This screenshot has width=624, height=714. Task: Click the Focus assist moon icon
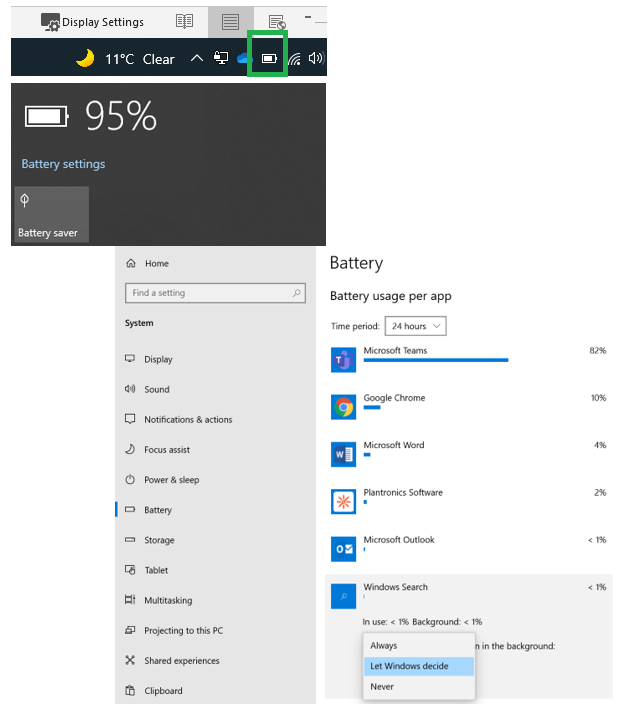click(130, 449)
